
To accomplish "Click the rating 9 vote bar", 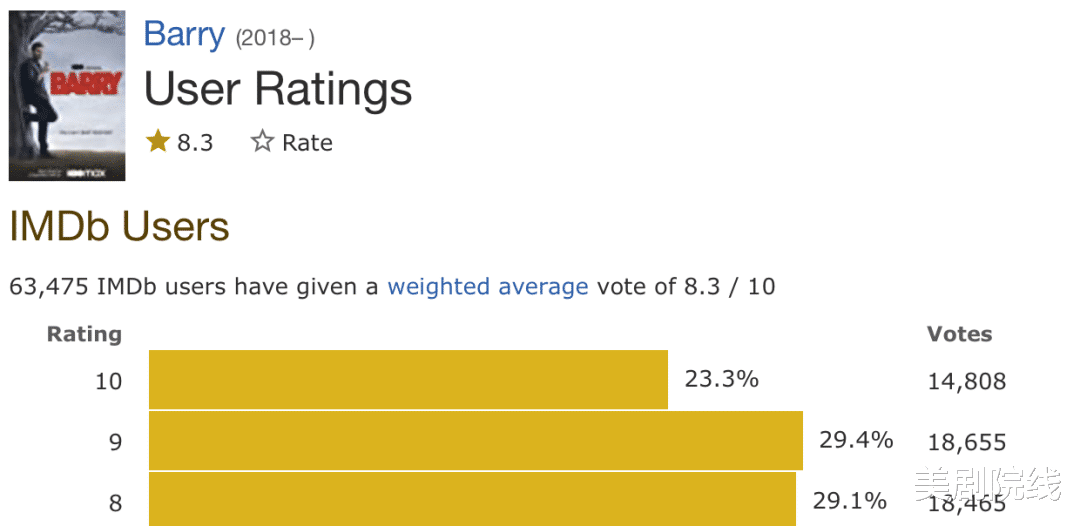I will (x=476, y=441).
